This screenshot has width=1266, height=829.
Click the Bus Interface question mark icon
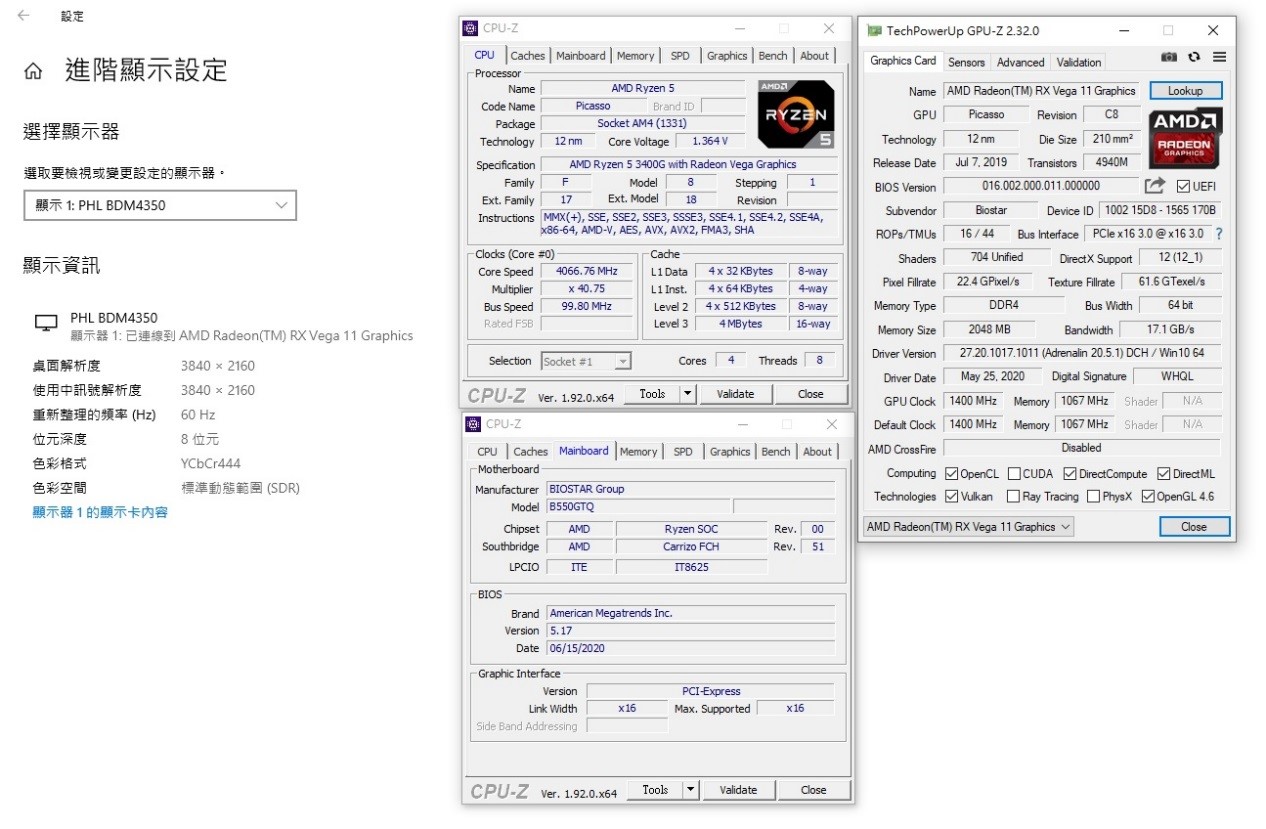click(1219, 234)
